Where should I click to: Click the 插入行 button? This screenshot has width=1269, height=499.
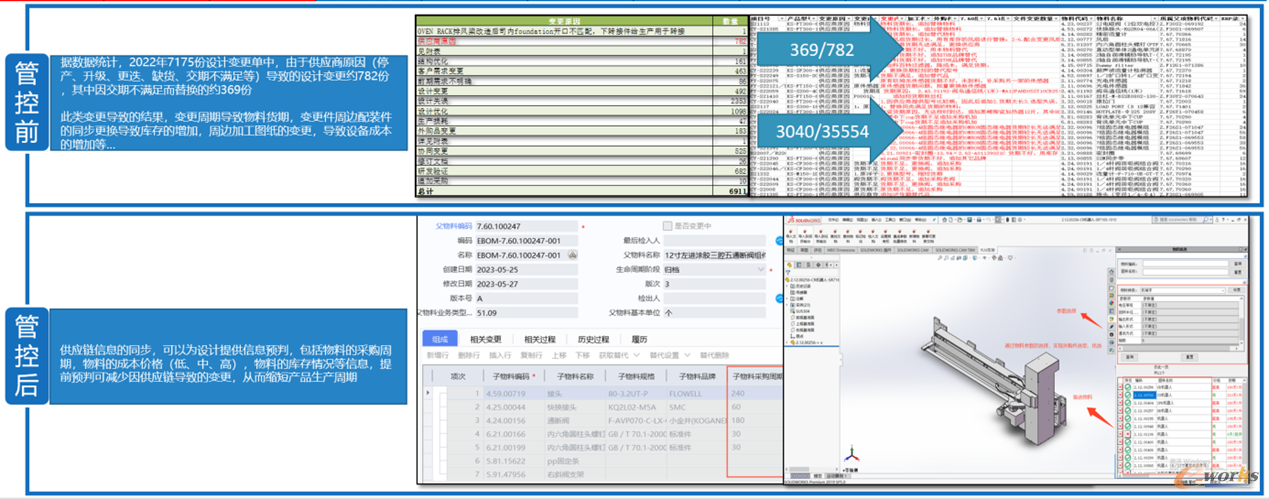pyautogui.click(x=500, y=355)
